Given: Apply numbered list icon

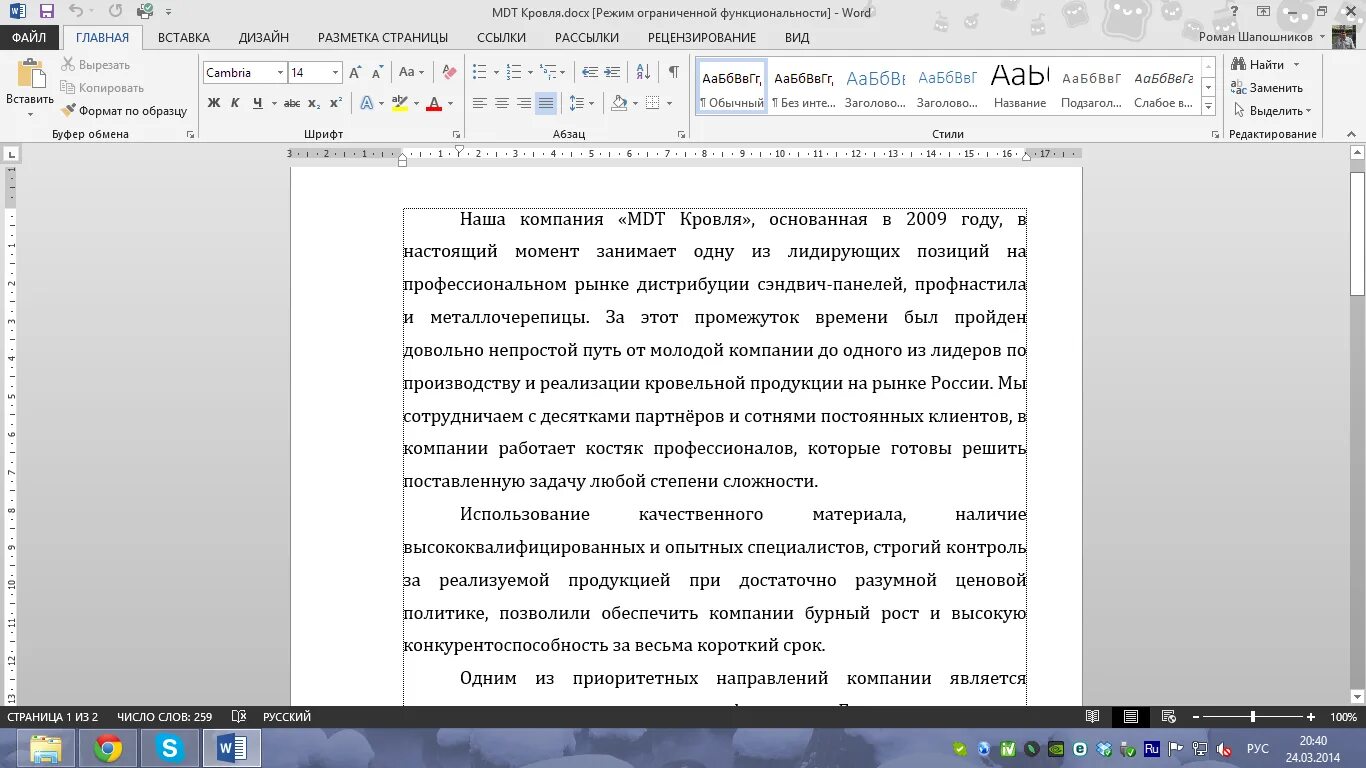Looking at the screenshot, I should (514, 72).
